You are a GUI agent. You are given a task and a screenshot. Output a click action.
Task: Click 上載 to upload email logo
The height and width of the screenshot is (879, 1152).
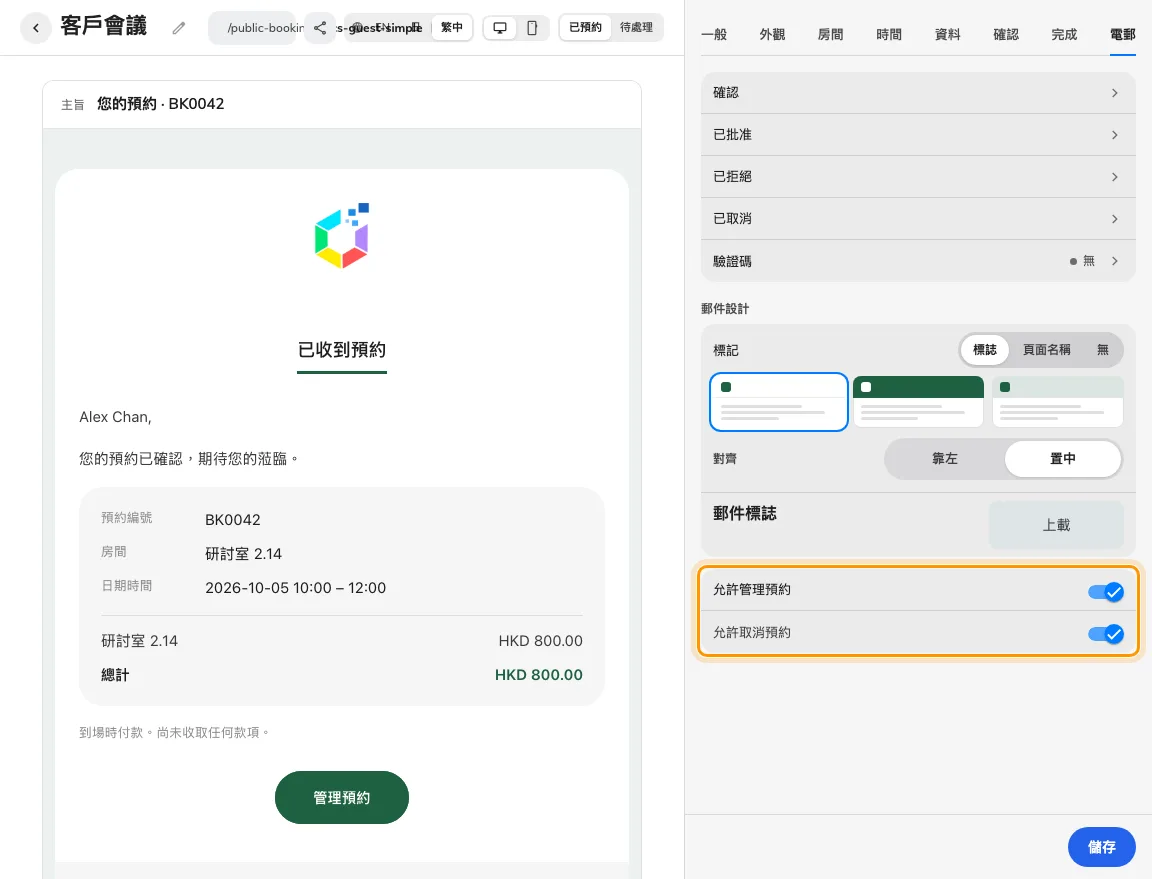pos(1056,525)
